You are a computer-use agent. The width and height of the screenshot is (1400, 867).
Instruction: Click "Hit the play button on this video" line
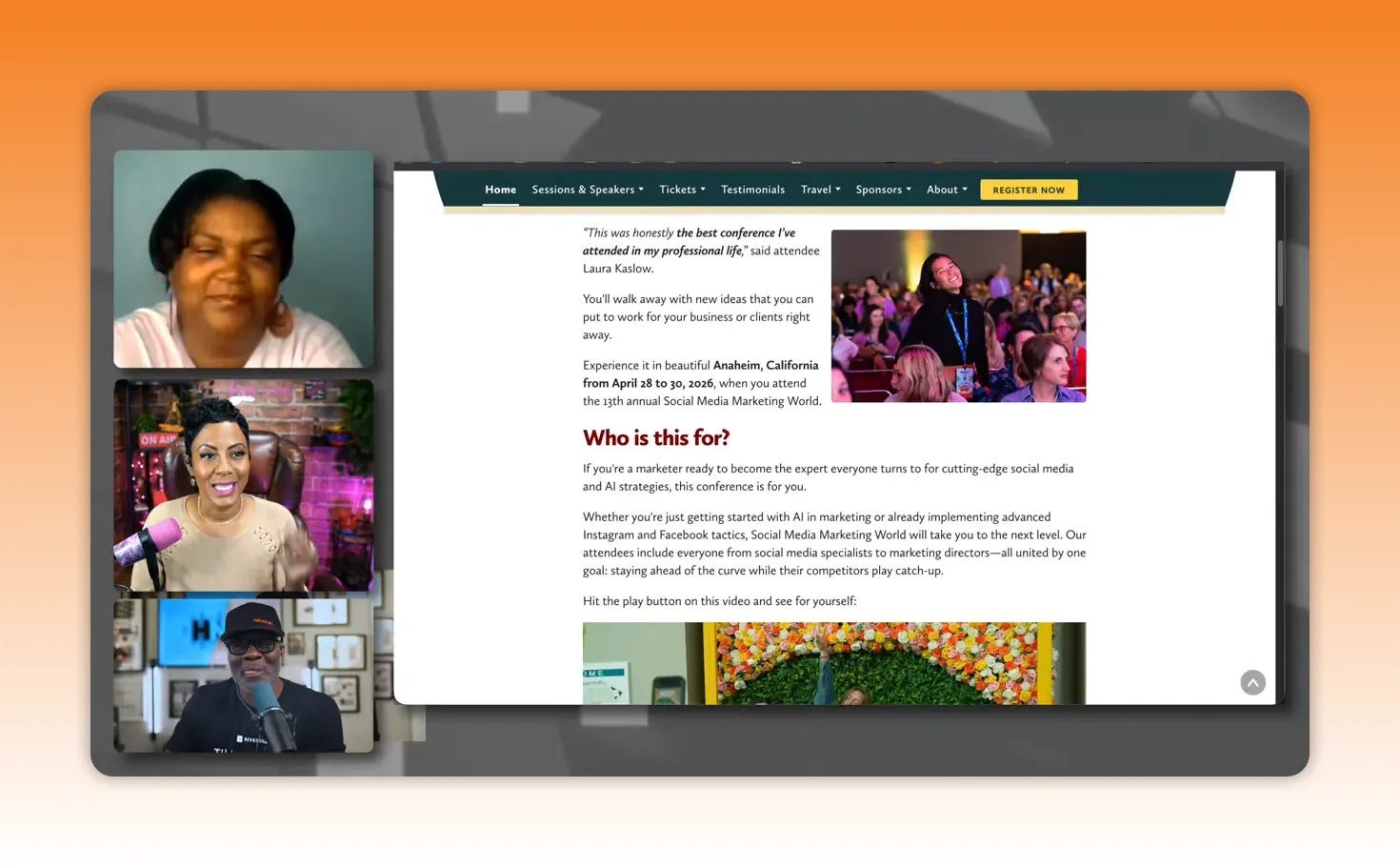pyautogui.click(x=719, y=601)
